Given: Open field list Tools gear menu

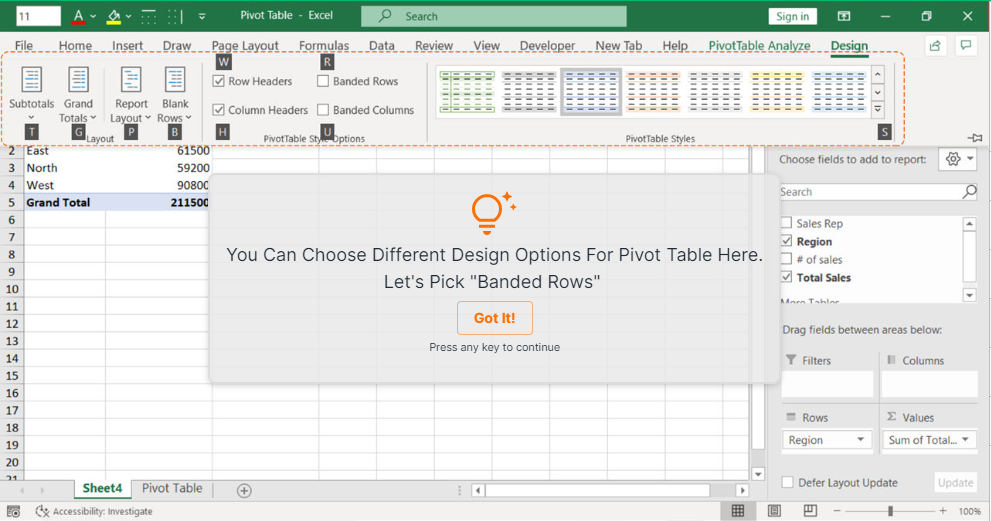Looking at the screenshot, I should click(x=952, y=159).
